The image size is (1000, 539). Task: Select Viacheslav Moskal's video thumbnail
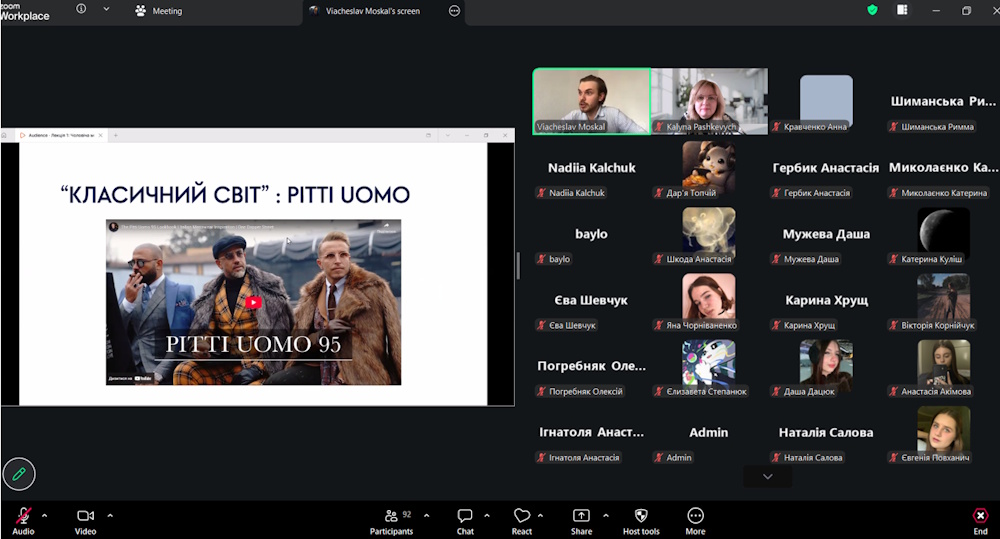point(591,100)
